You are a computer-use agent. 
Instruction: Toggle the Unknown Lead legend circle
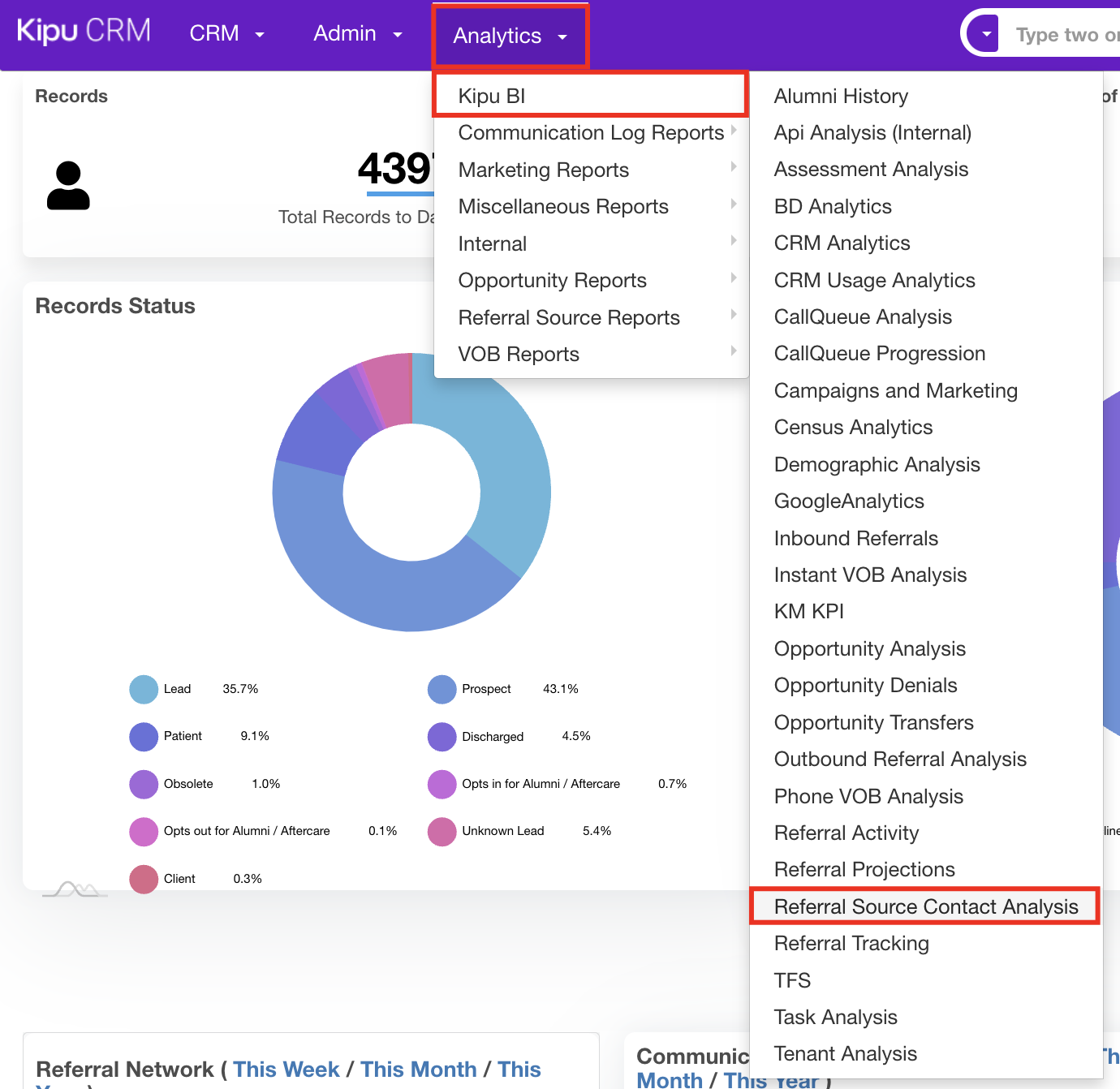442,831
